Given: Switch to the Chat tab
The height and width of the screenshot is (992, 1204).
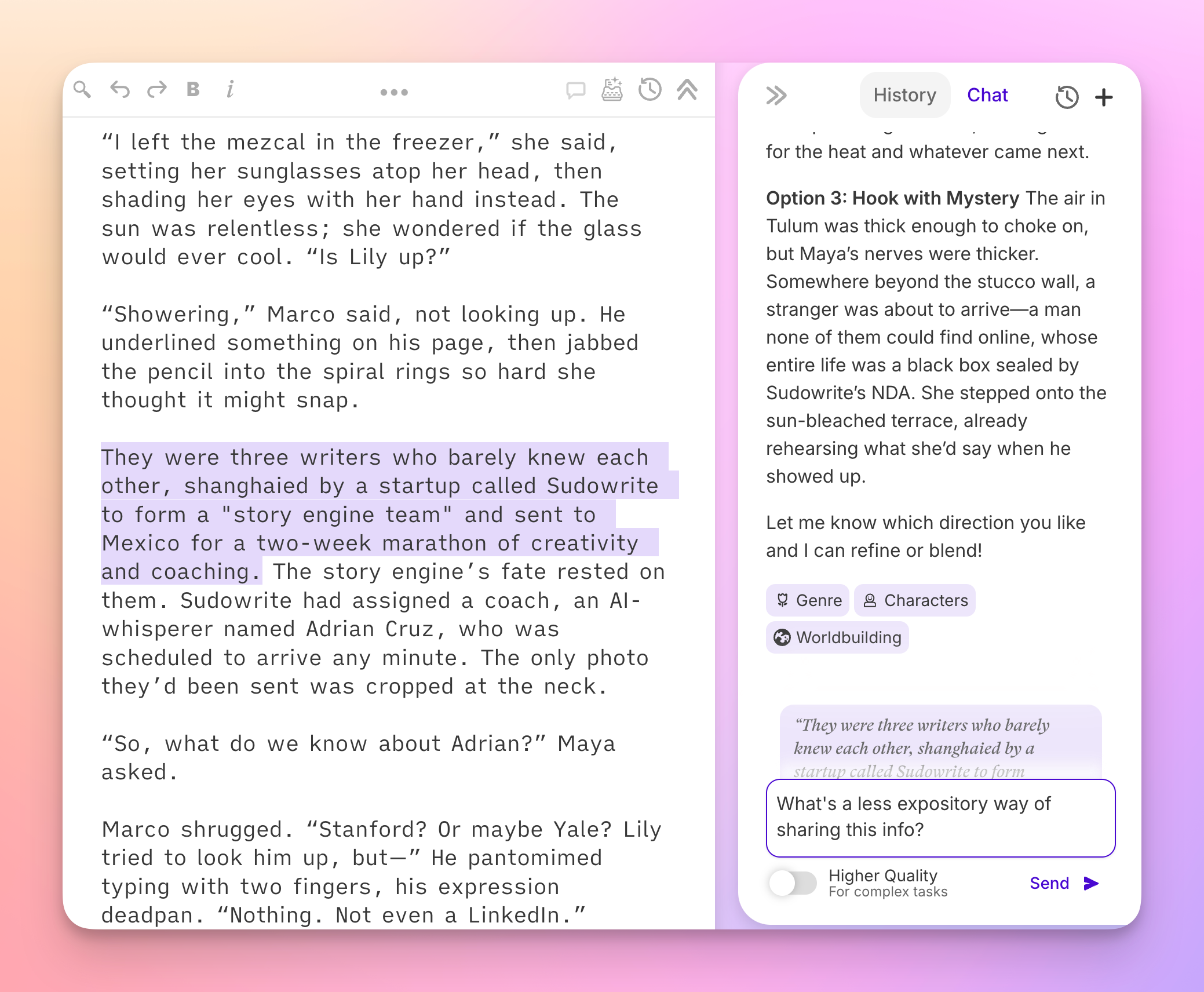Looking at the screenshot, I should (x=987, y=95).
